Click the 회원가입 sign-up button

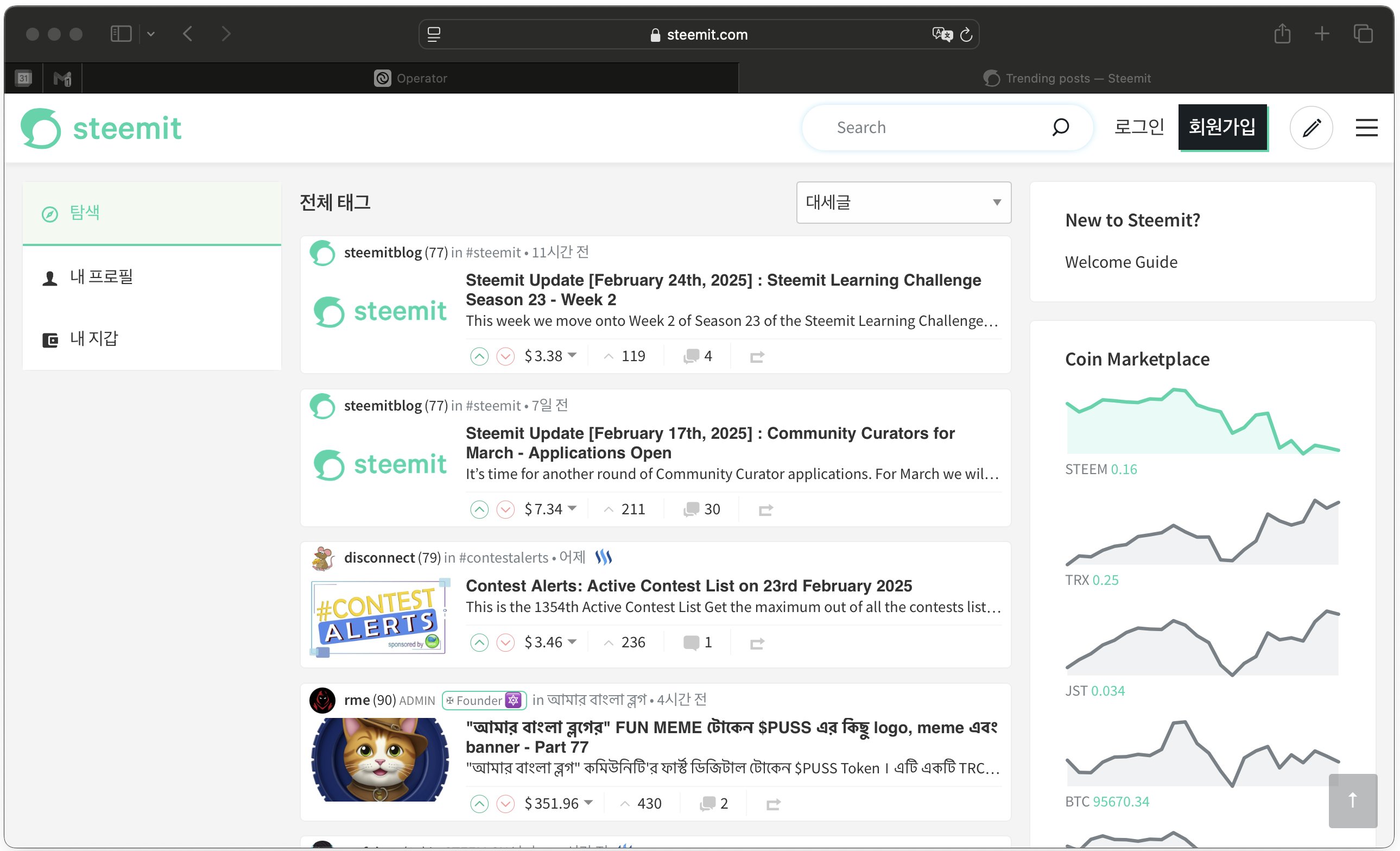(1222, 127)
